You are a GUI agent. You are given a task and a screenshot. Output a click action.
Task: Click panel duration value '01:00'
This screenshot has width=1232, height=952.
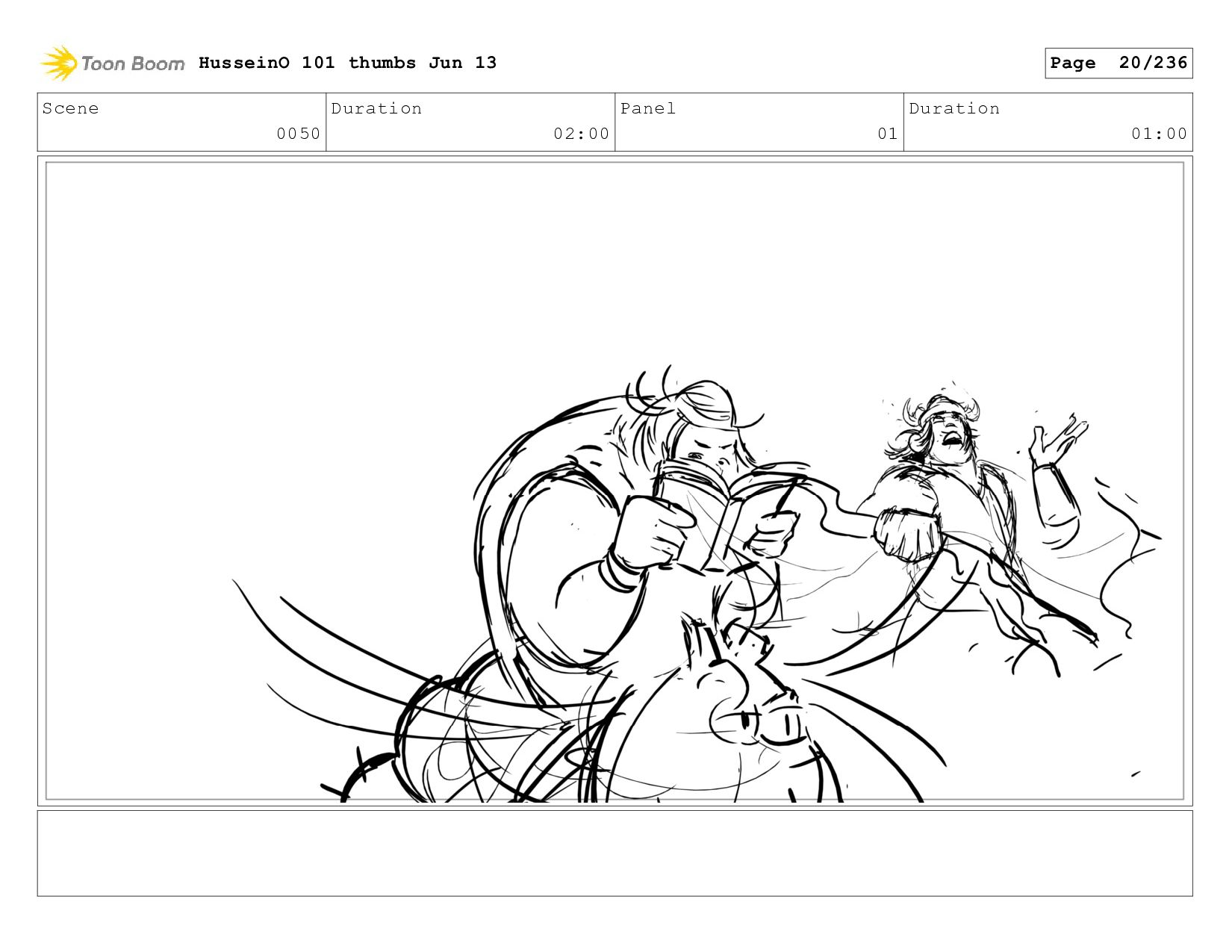[x=1159, y=134]
